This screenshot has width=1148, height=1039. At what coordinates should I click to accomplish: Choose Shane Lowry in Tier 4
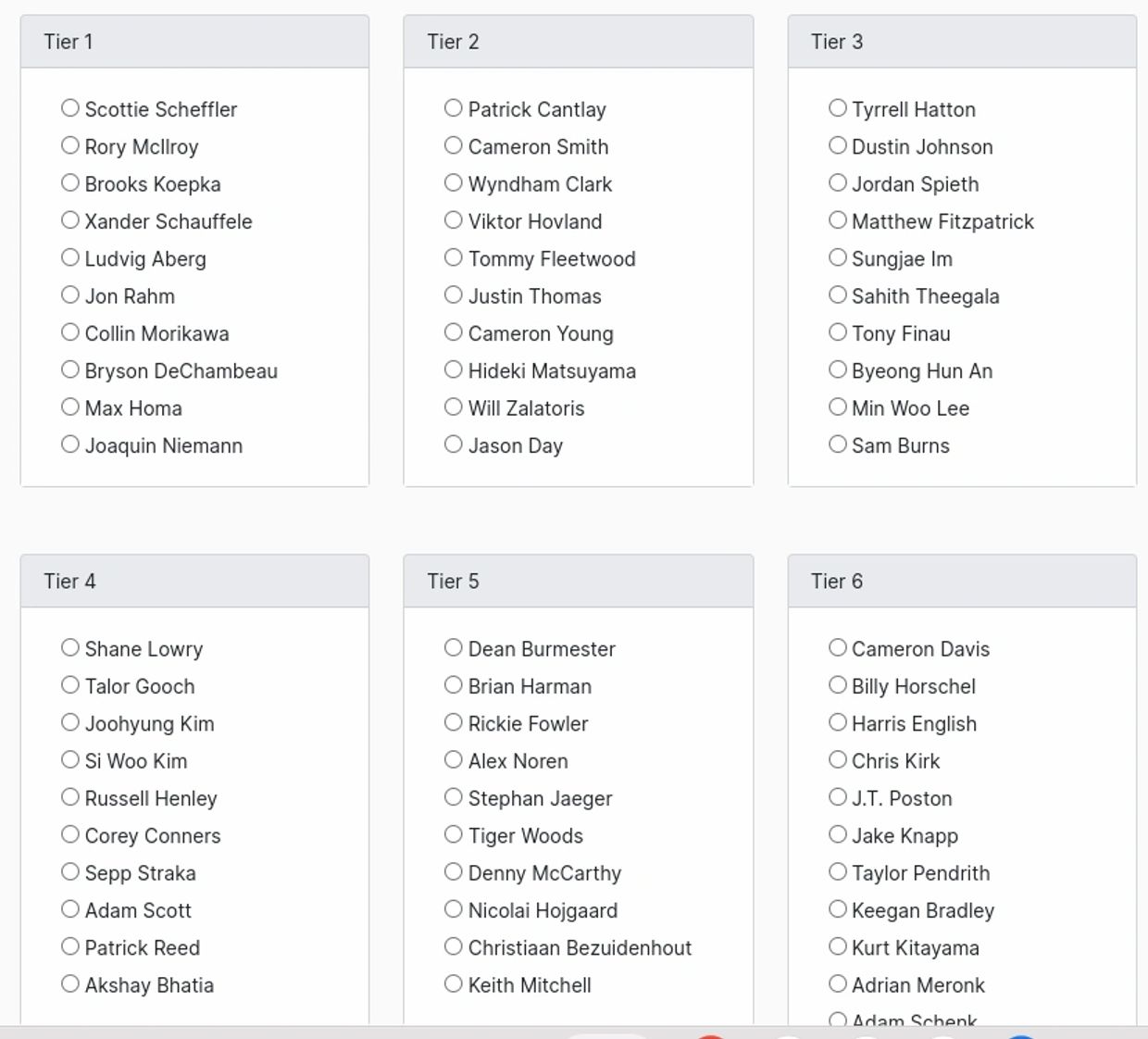(x=70, y=648)
